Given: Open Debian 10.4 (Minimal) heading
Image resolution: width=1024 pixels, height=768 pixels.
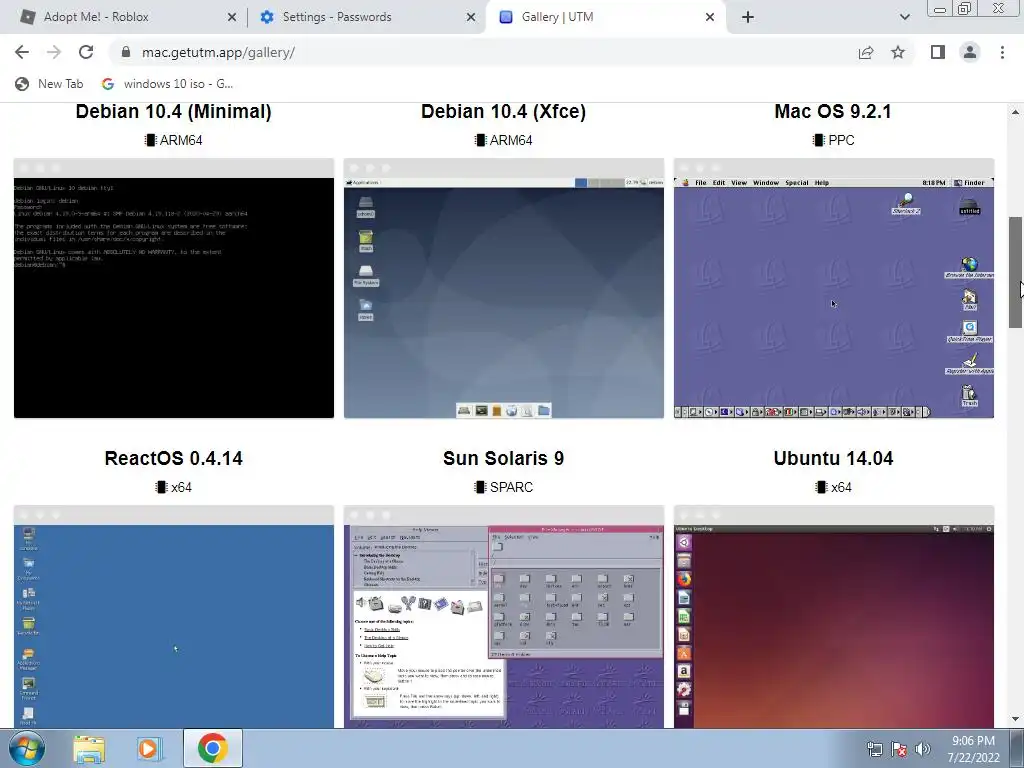Looking at the screenshot, I should (x=174, y=112).
